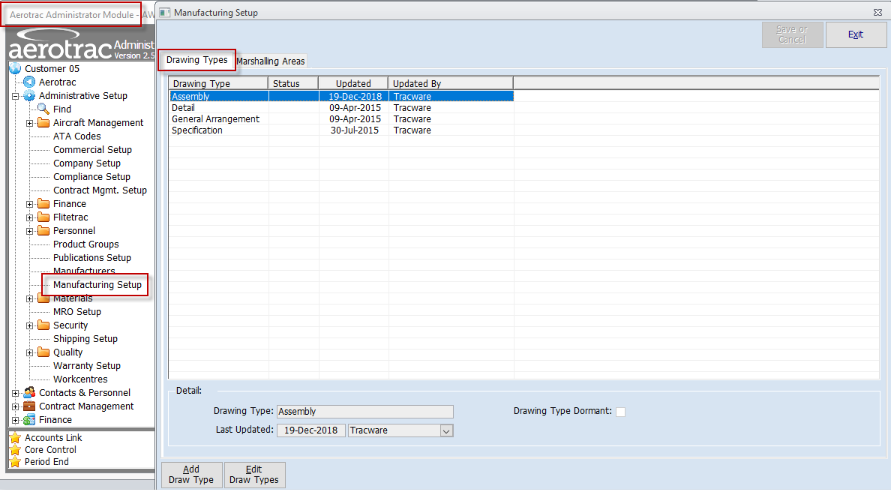Click into the Drawing Type text field
This screenshot has width=891, height=490.
click(364, 411)
